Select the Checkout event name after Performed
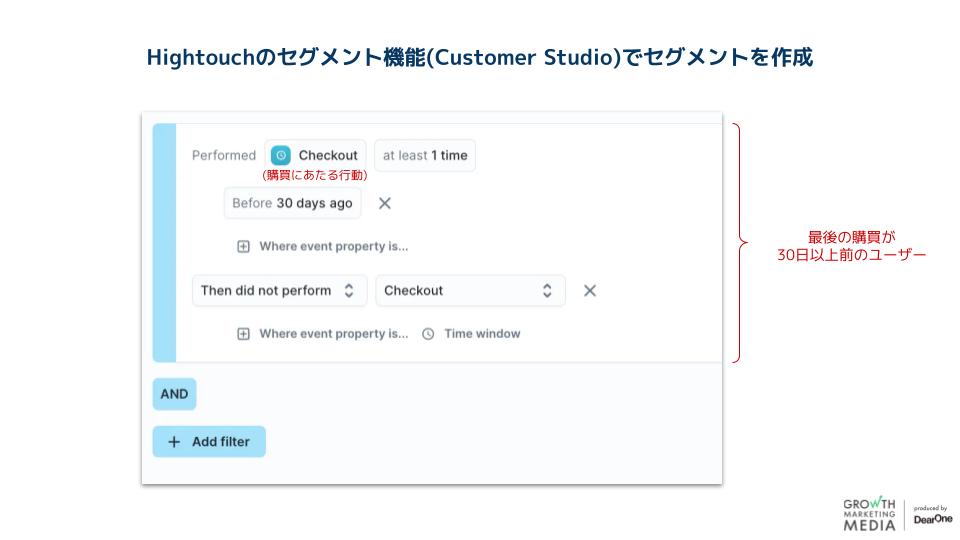 (x=327, y=155)
